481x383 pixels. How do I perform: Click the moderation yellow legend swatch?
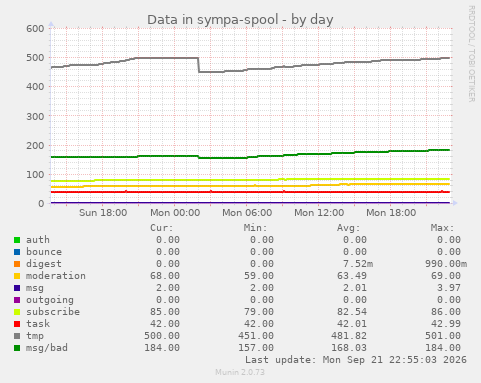17,276
